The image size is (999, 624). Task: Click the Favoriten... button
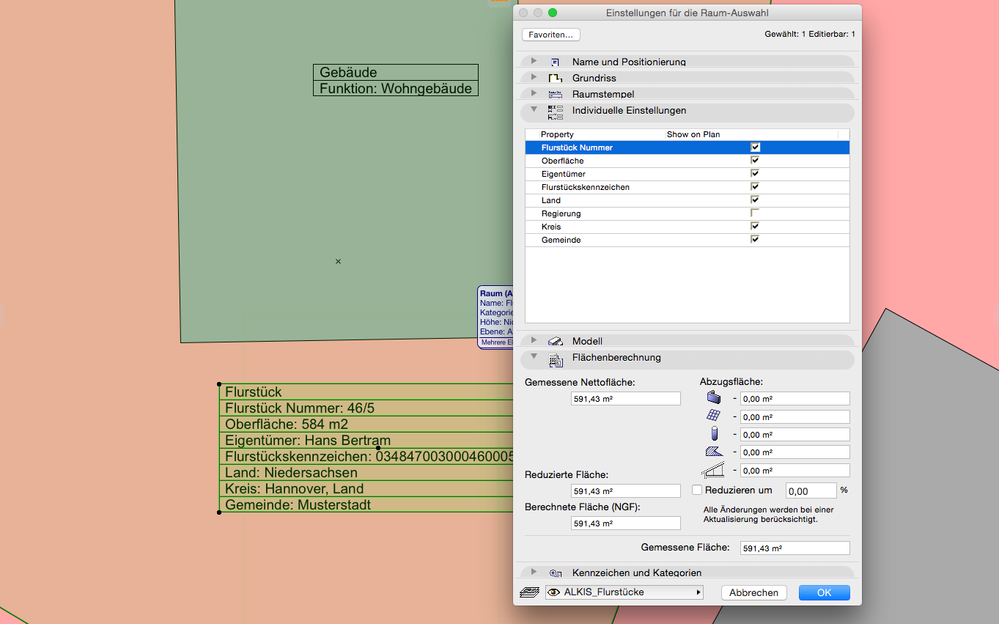tap(551, 34)
